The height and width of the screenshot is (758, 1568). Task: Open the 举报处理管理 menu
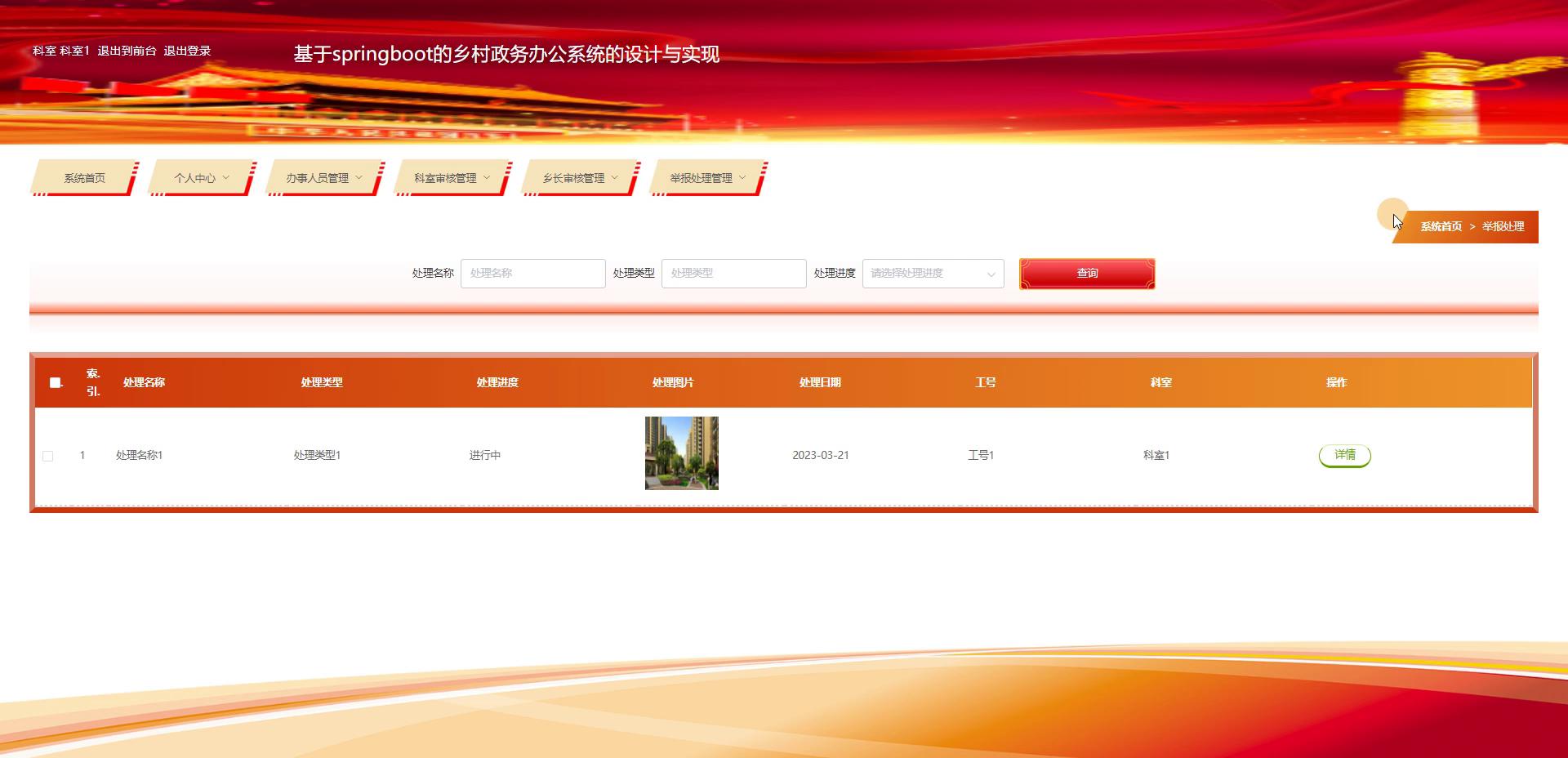coord(708,178)
